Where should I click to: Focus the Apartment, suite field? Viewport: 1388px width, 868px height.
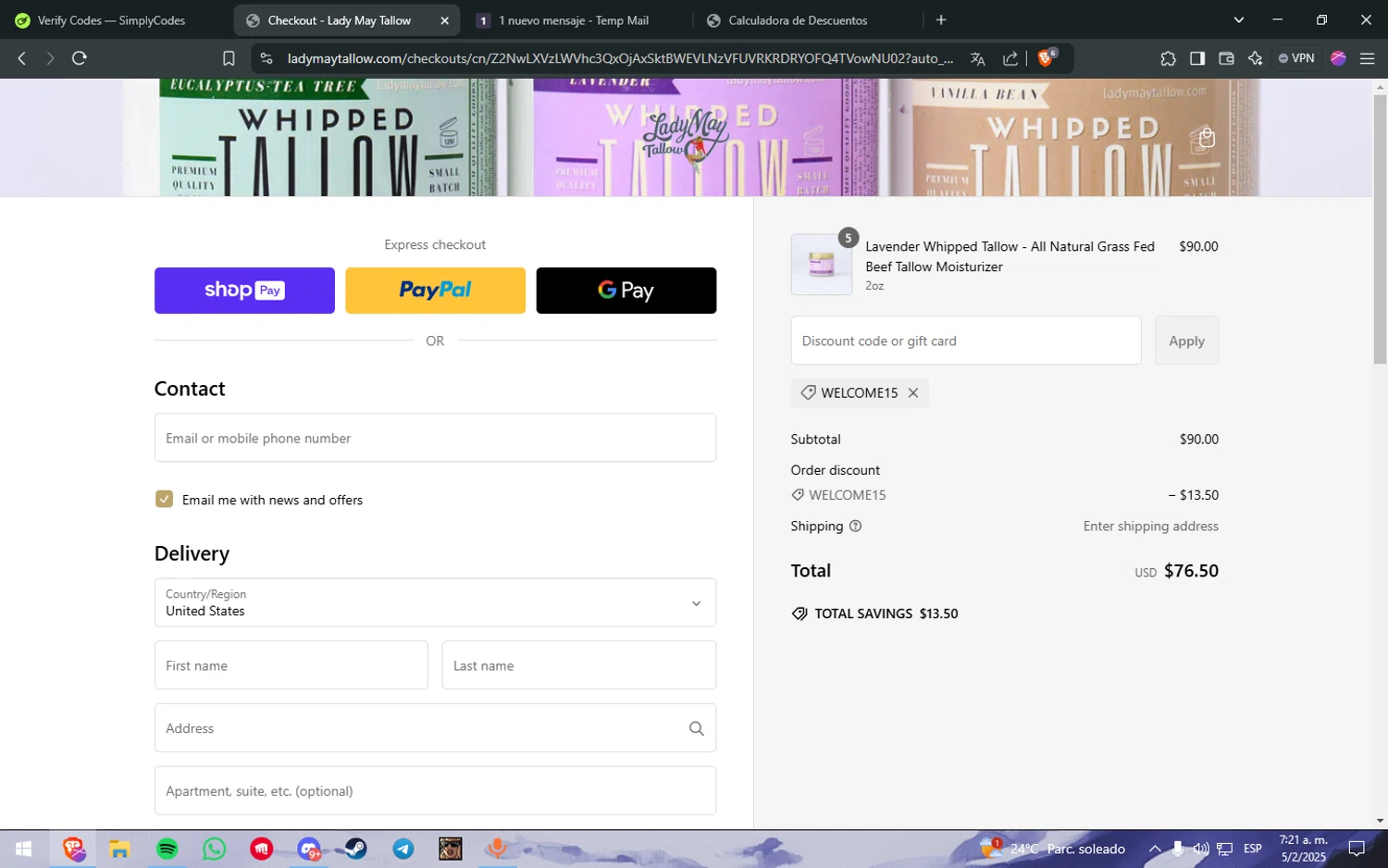coord(435,791)
